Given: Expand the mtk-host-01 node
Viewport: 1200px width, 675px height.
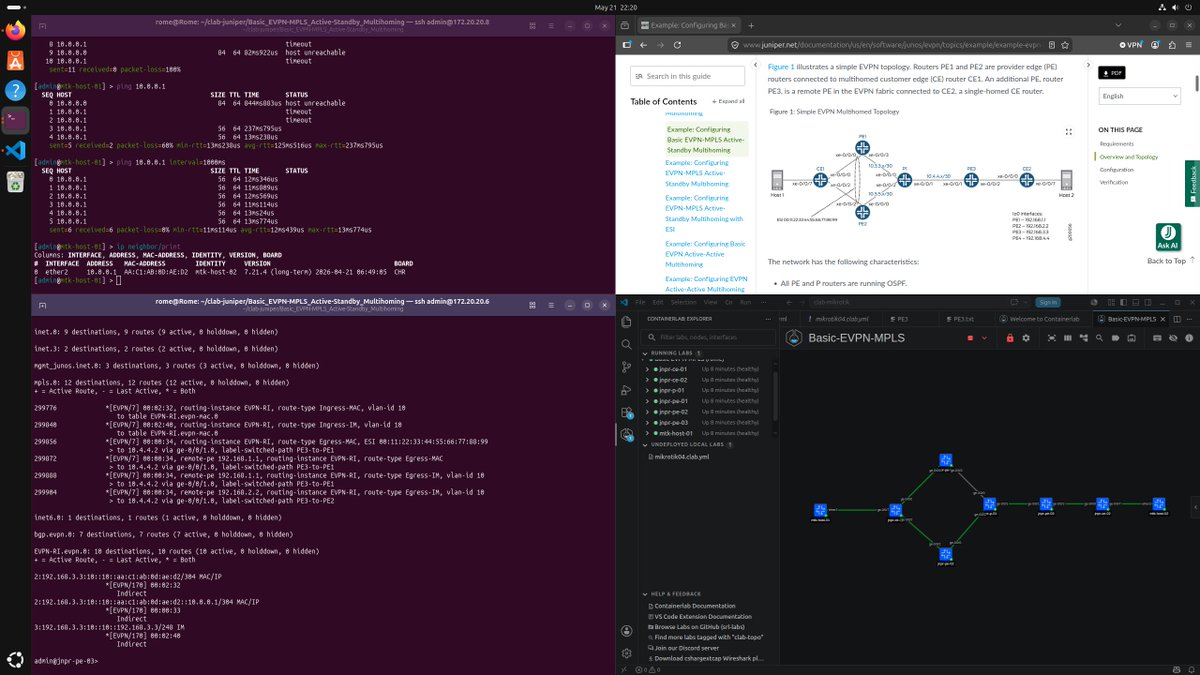Looking at the screenshot, I should click(x=647, y=433).
